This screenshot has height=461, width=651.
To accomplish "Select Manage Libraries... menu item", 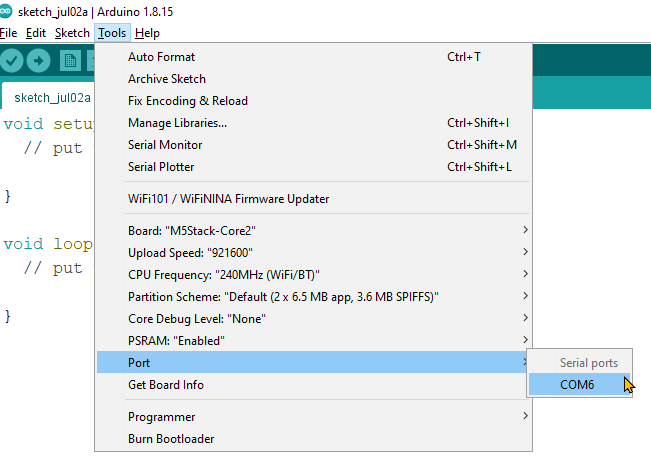I will (314, 123).
